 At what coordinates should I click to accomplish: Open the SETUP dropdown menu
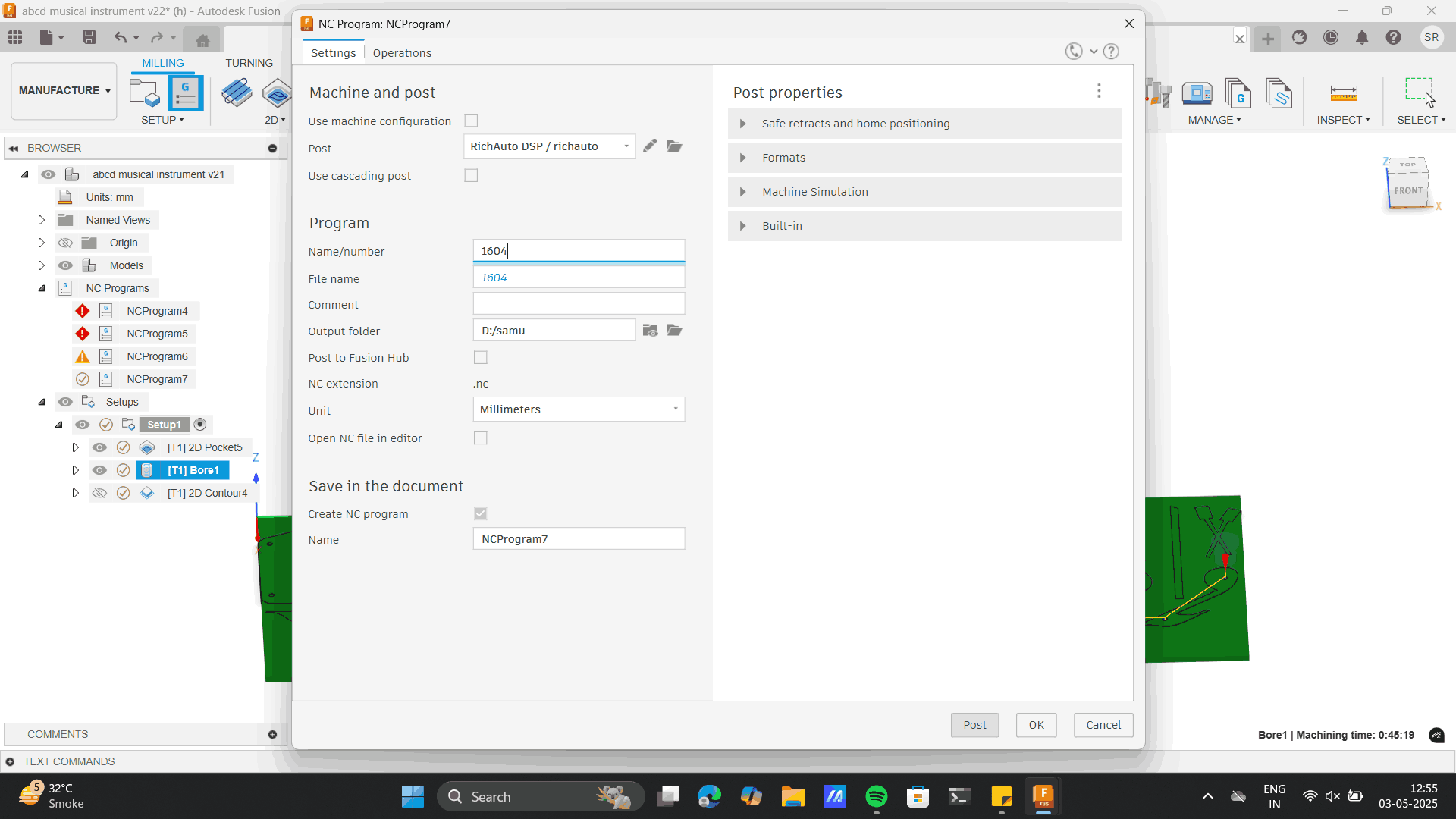pyautogui.click(x=162, y=120)
